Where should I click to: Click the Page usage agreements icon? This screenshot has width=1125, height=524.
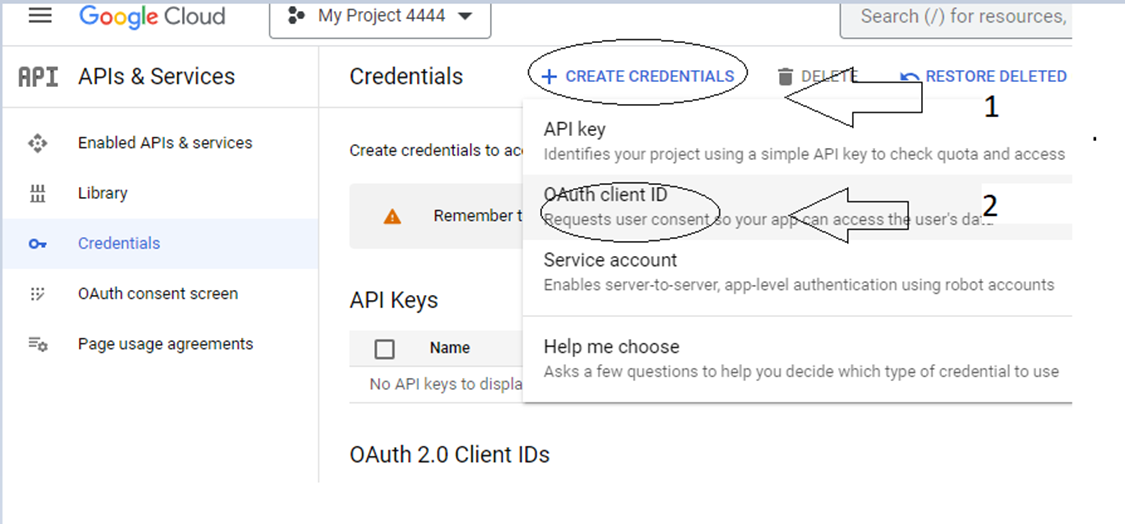(37, 344)
